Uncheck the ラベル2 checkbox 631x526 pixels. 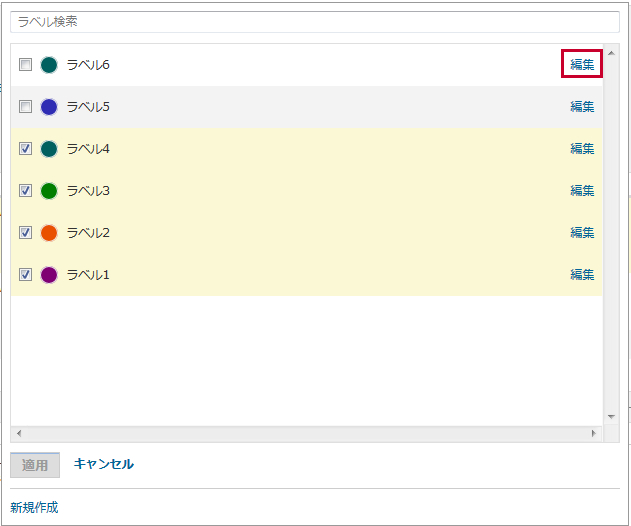[26, 233]
